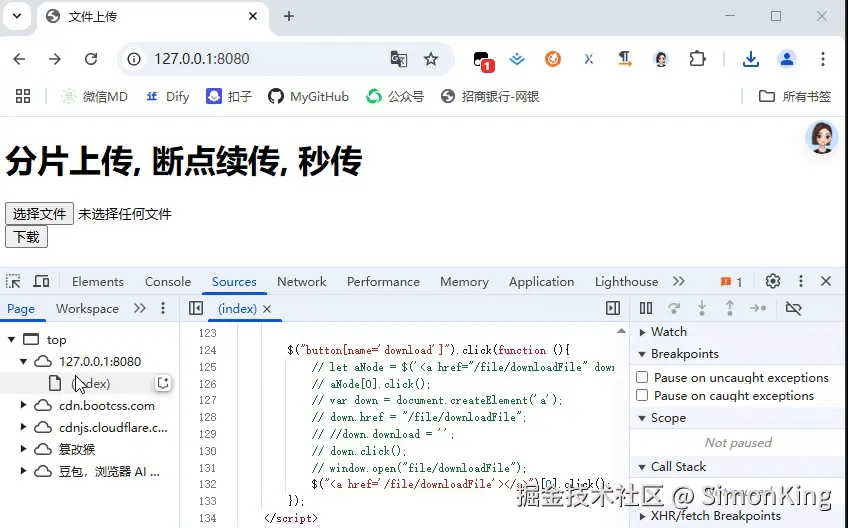Close the (index) file tab
The image size is (848, 528).
click(x=267, y=309)
